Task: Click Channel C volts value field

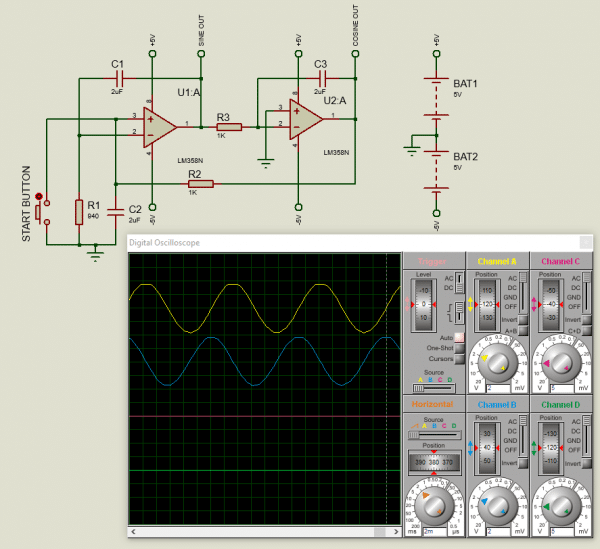Action: (562, 388)
